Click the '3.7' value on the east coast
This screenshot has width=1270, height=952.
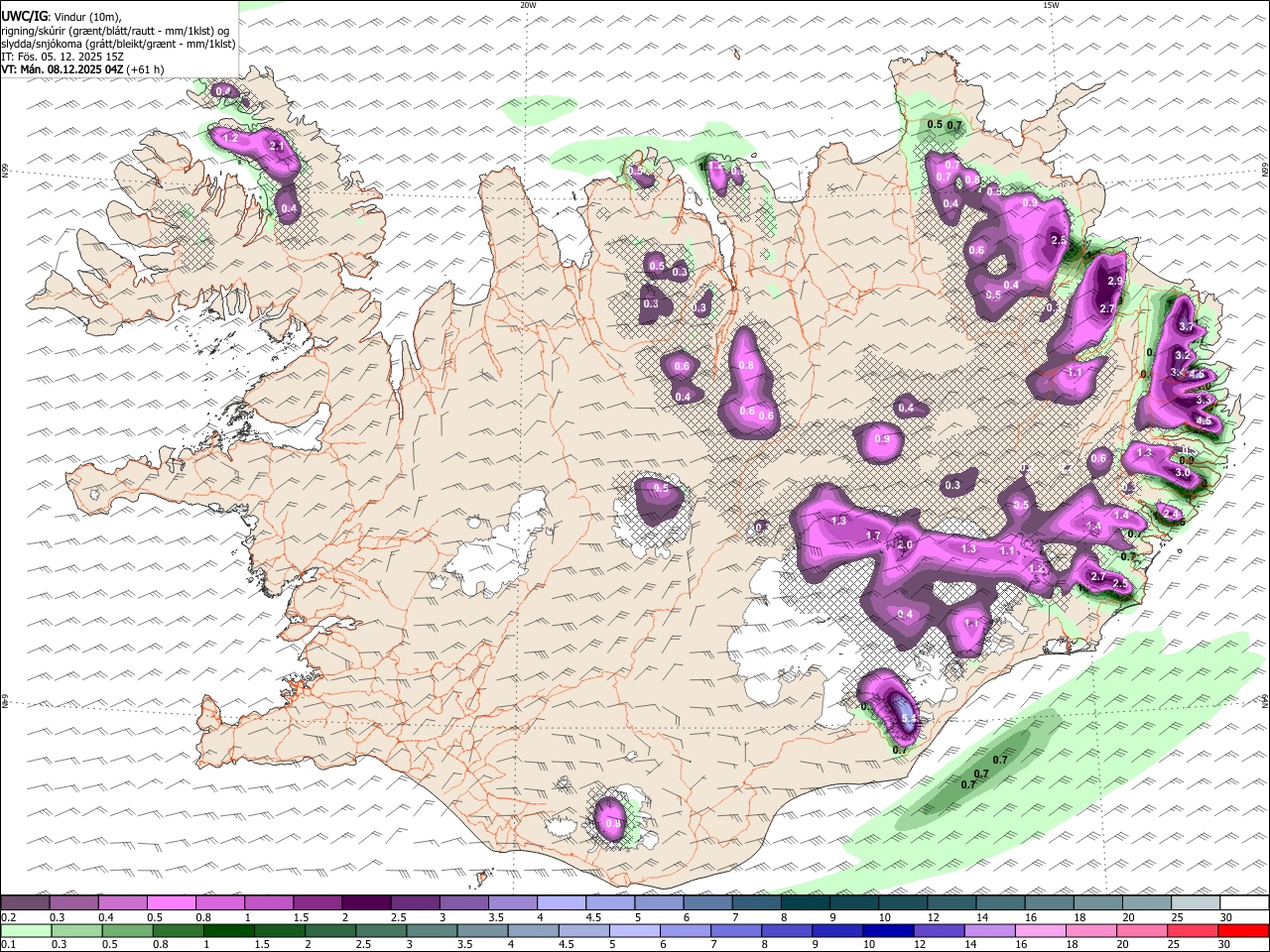1185,327
